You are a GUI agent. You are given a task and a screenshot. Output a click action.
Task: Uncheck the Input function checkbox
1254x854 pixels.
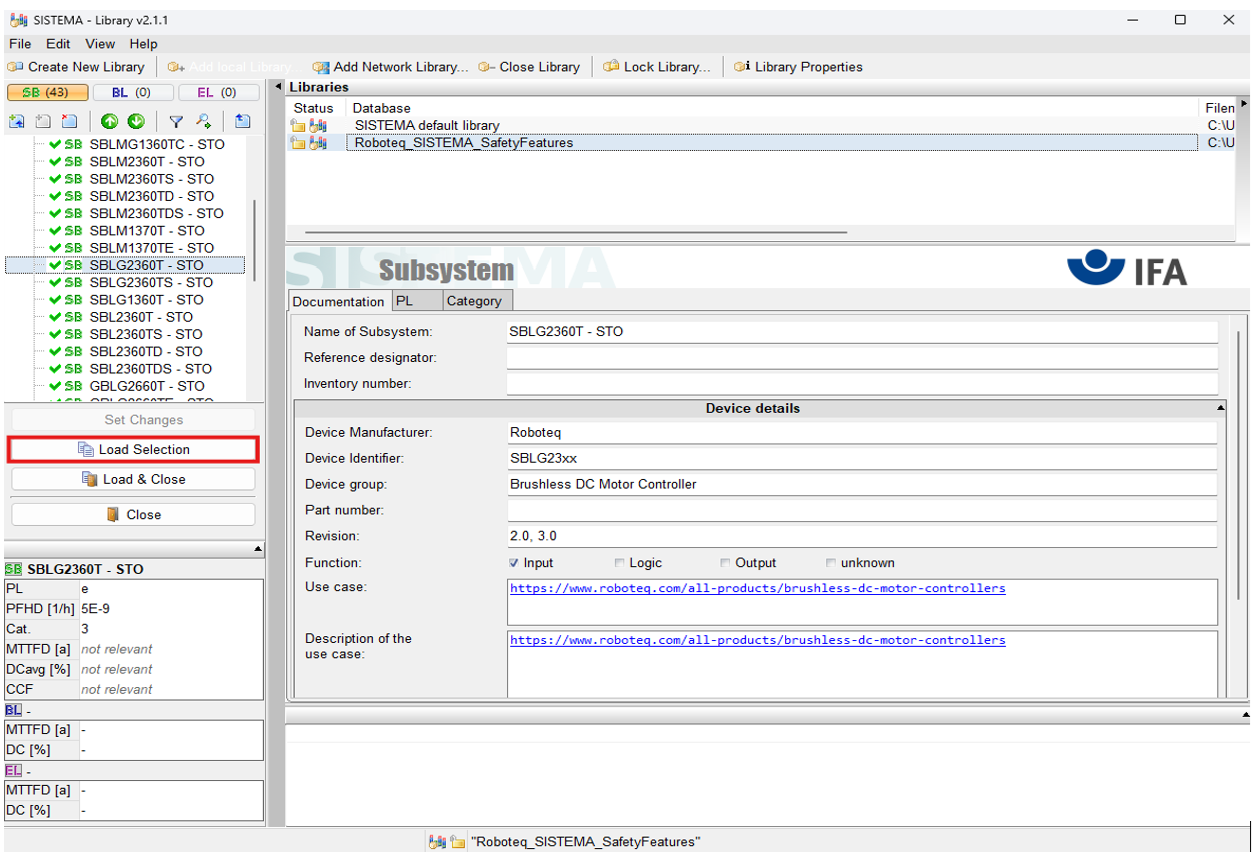tap(514, 563)
